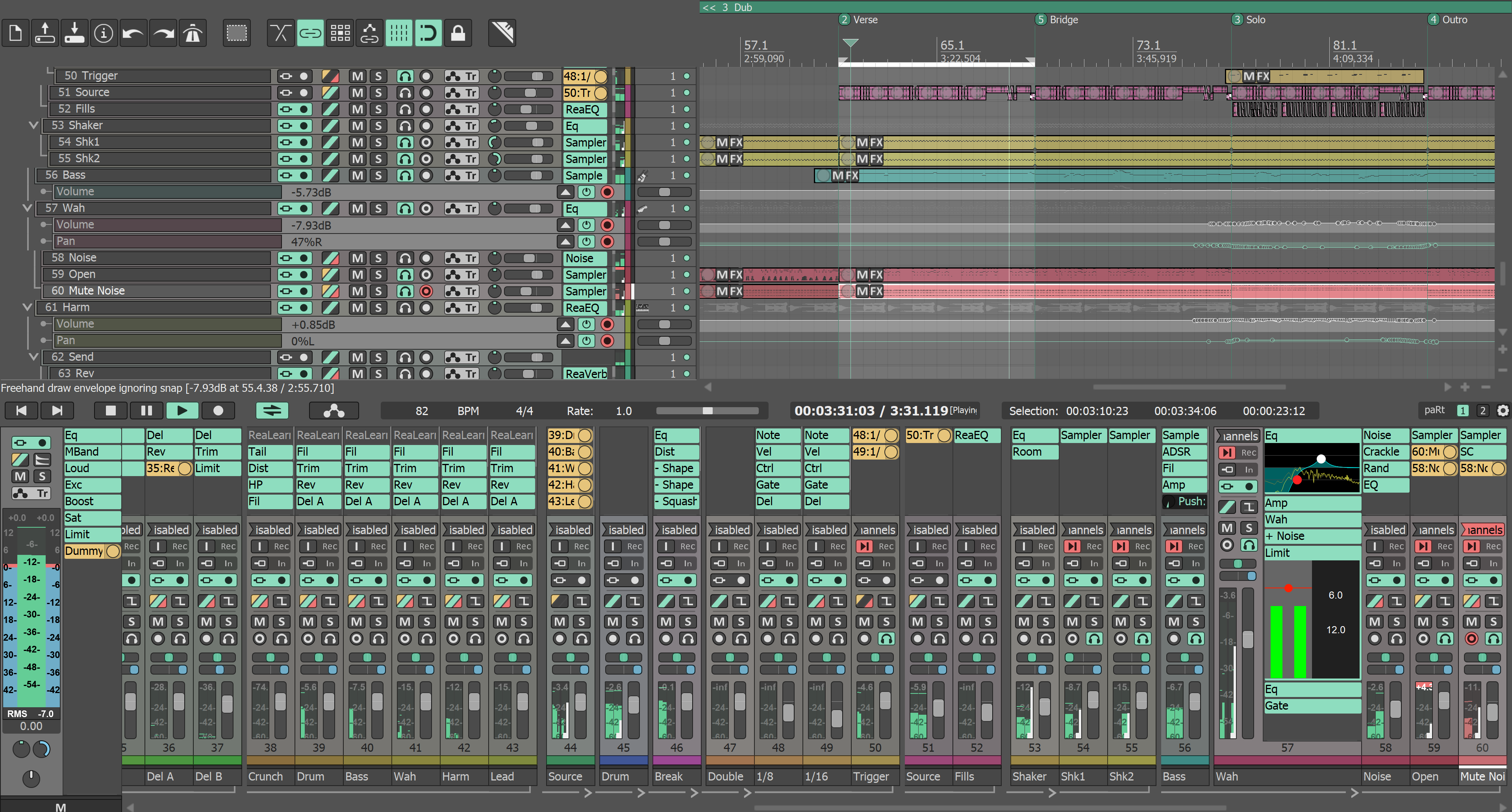Toggle the metronome icon
This screenshot has width=1512, height=812.
[x=193, y=33]
